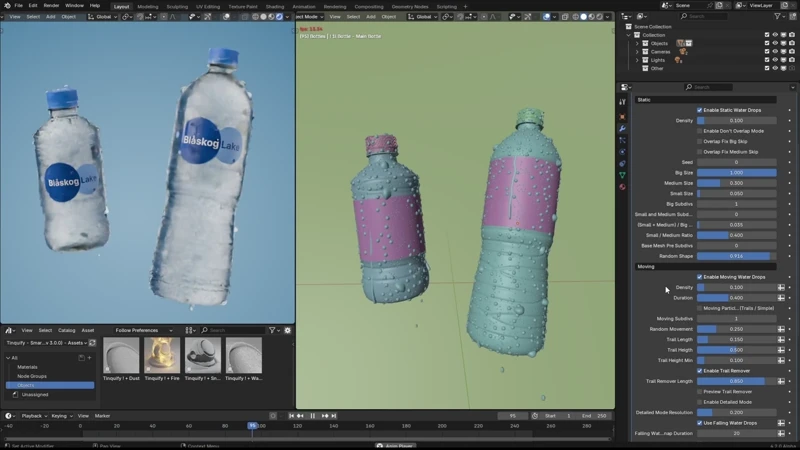Click the pause playback button
800x450 pixels.
click(x=313, y=416)
